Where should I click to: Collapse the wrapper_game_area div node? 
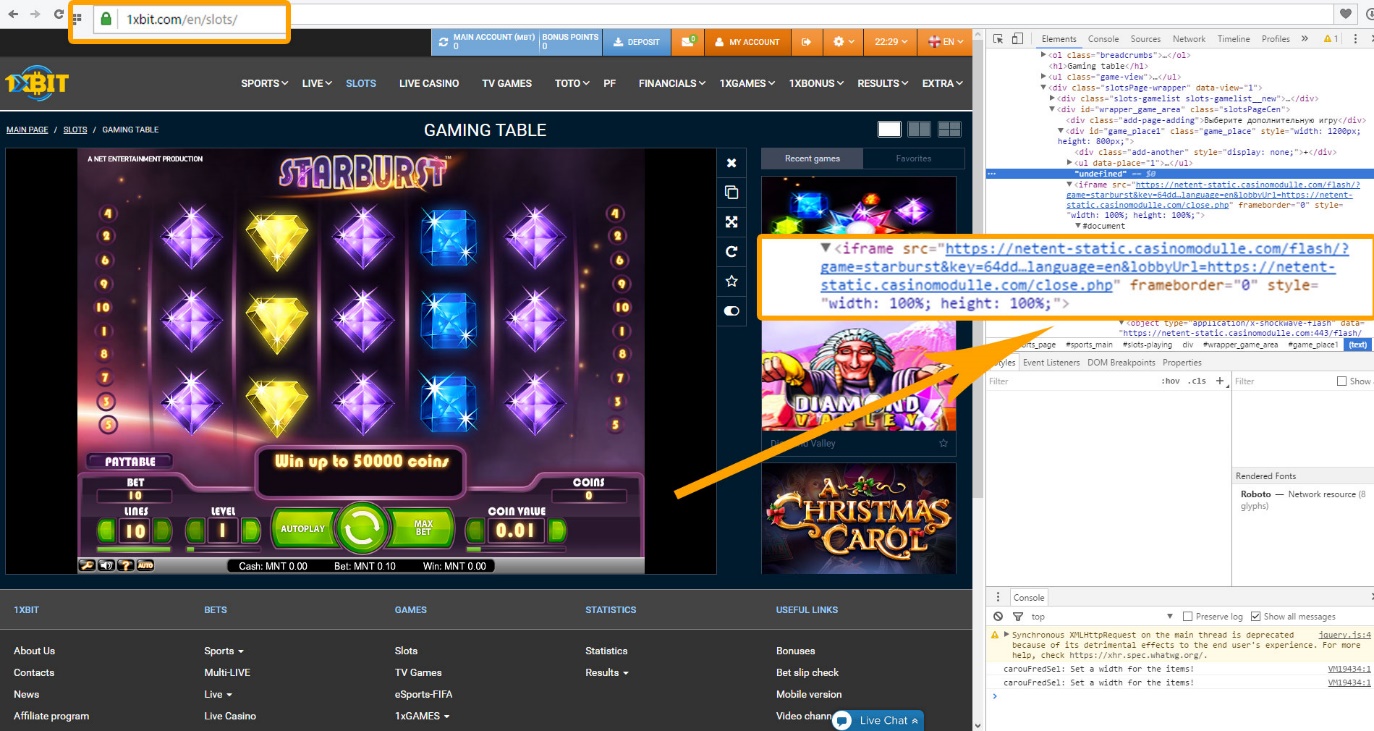coord(1053,109)
